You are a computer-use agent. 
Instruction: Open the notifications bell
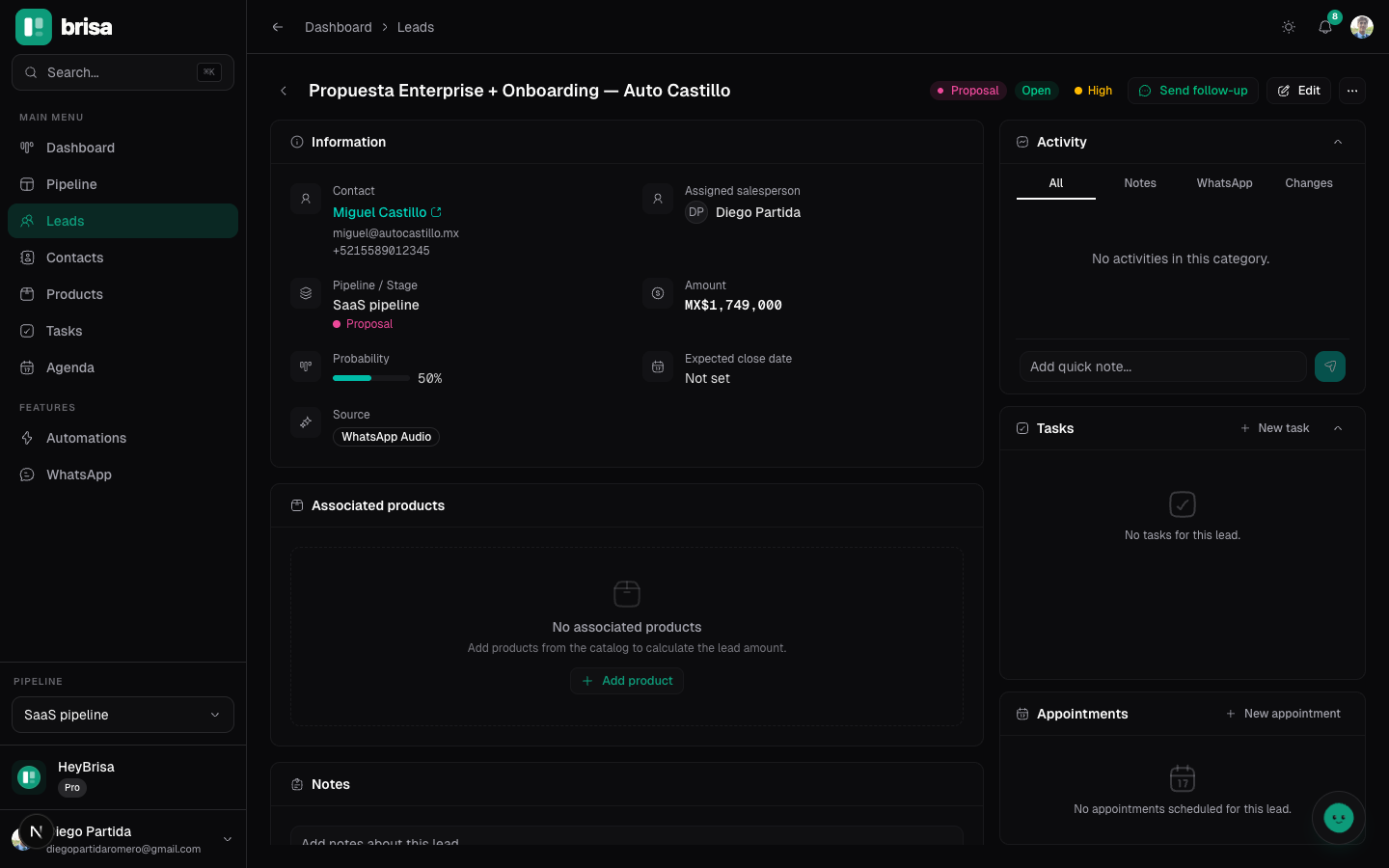tap(1325, 27)
